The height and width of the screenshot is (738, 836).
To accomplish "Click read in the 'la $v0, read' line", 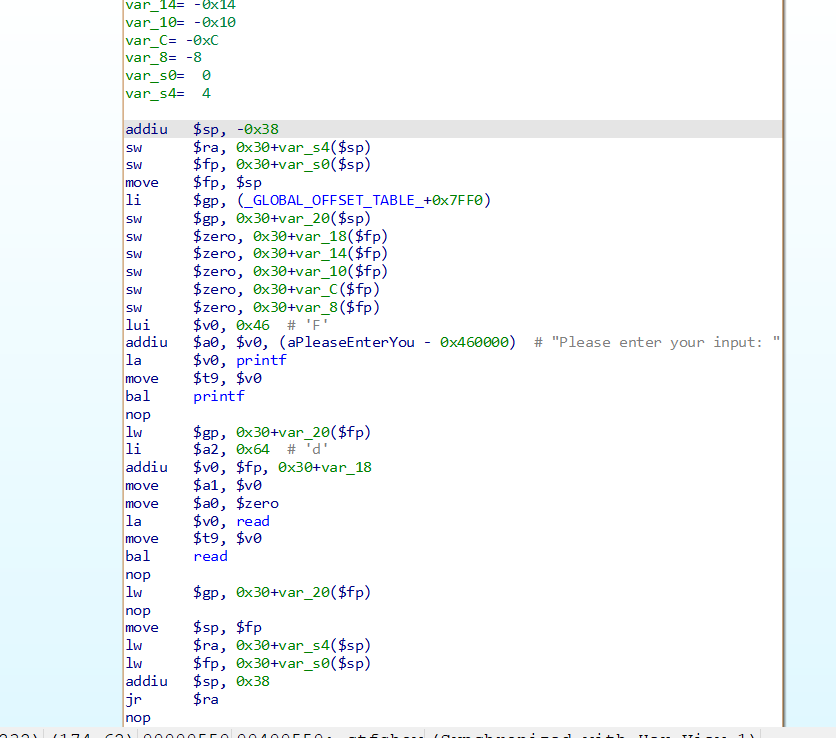I will tap(253, 521).
